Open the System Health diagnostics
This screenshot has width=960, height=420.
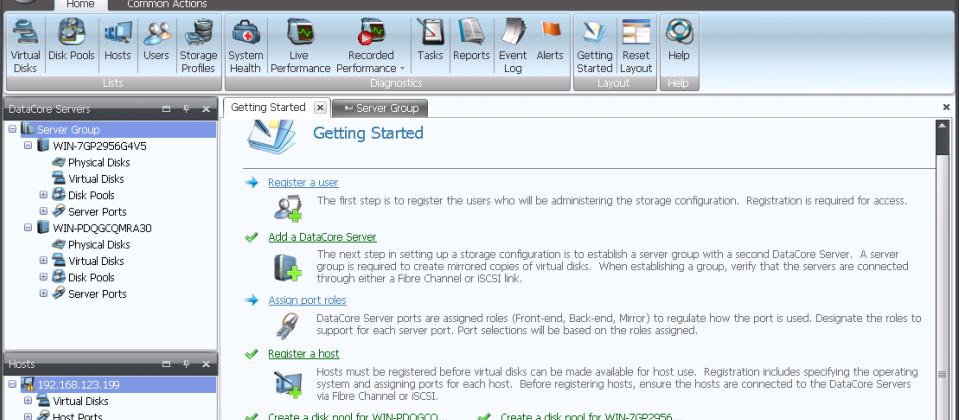tap(246, 46)
